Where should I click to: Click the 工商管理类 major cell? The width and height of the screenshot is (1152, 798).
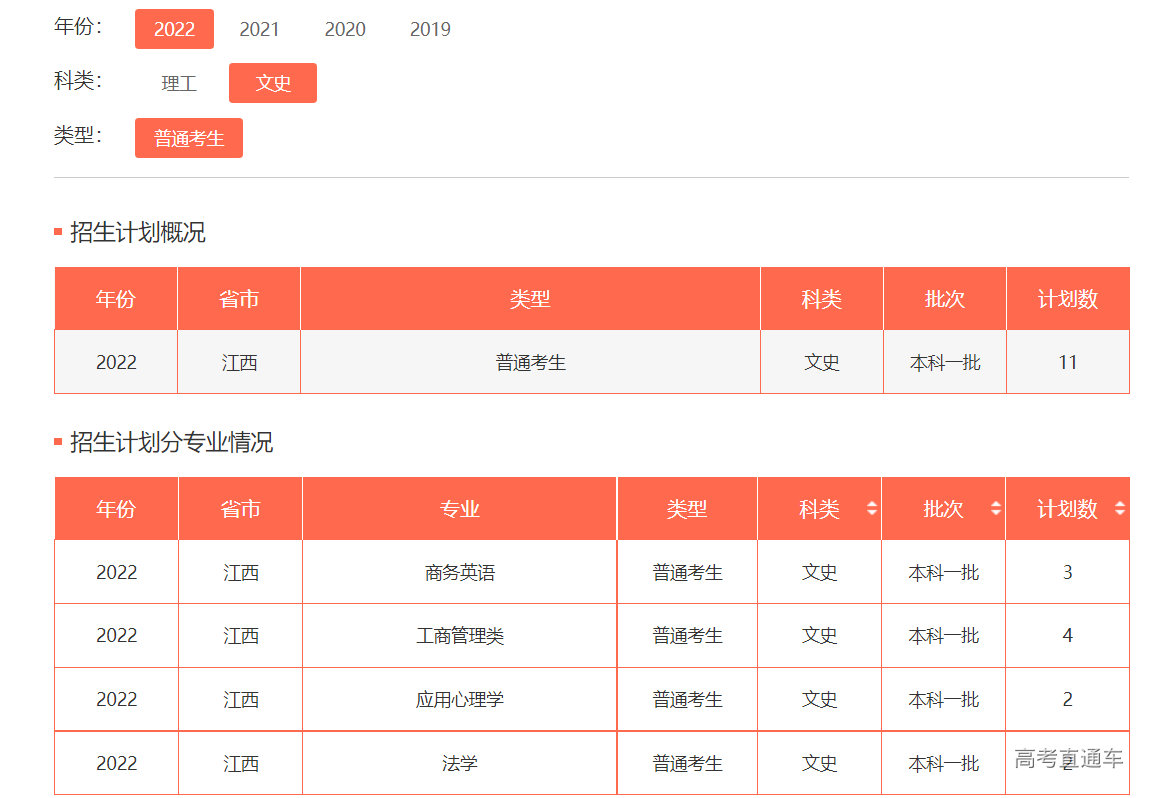tap(460, 636)
